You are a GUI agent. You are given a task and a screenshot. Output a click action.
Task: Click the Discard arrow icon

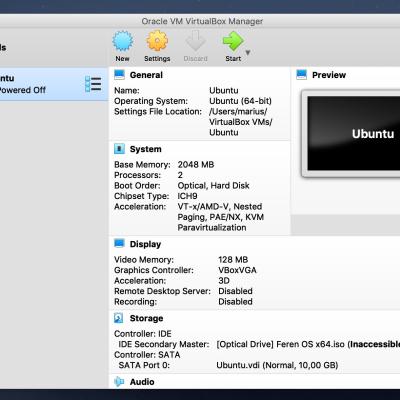coord(195,41)
